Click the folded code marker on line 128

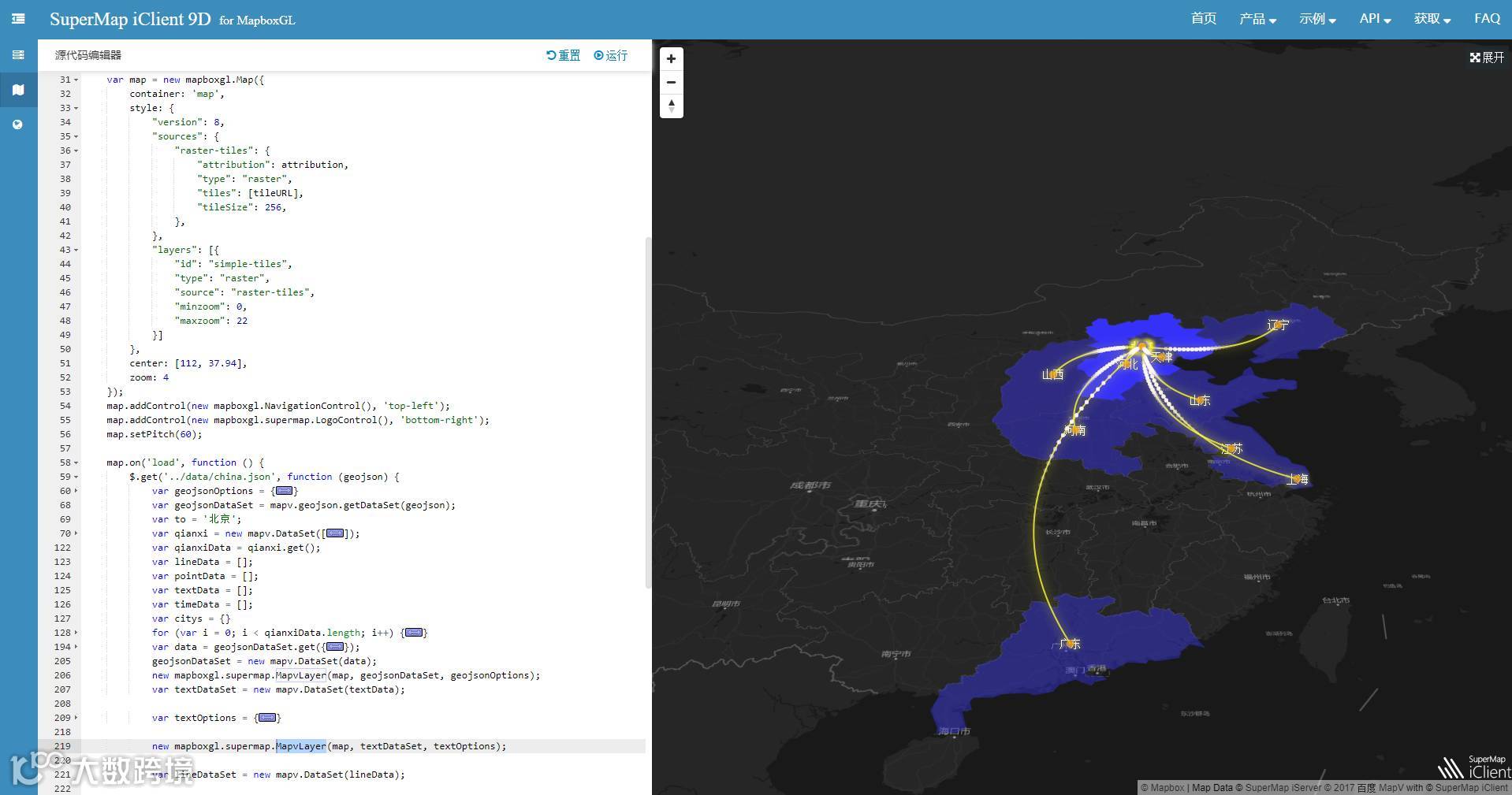coord(414,633)
